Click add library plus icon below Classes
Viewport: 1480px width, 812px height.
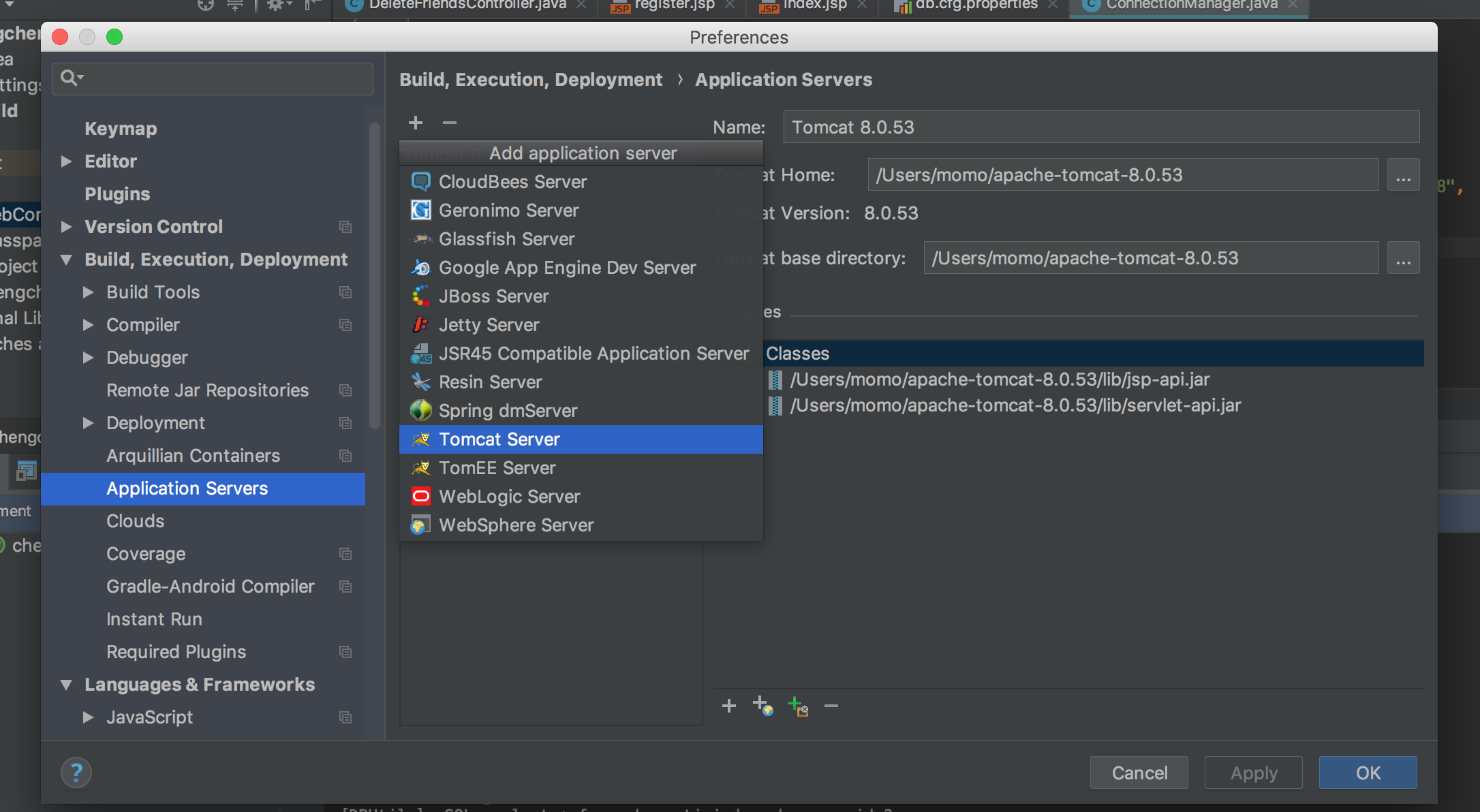tap(728, 706)
